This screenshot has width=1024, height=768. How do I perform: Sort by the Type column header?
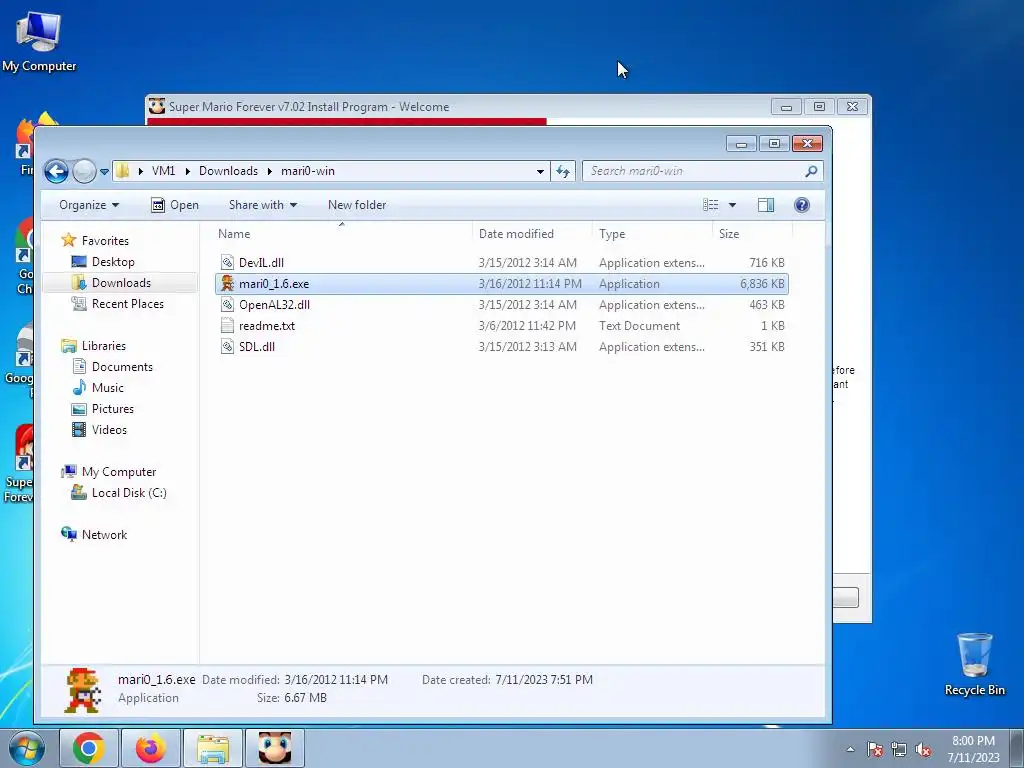(x=612, y=234)
